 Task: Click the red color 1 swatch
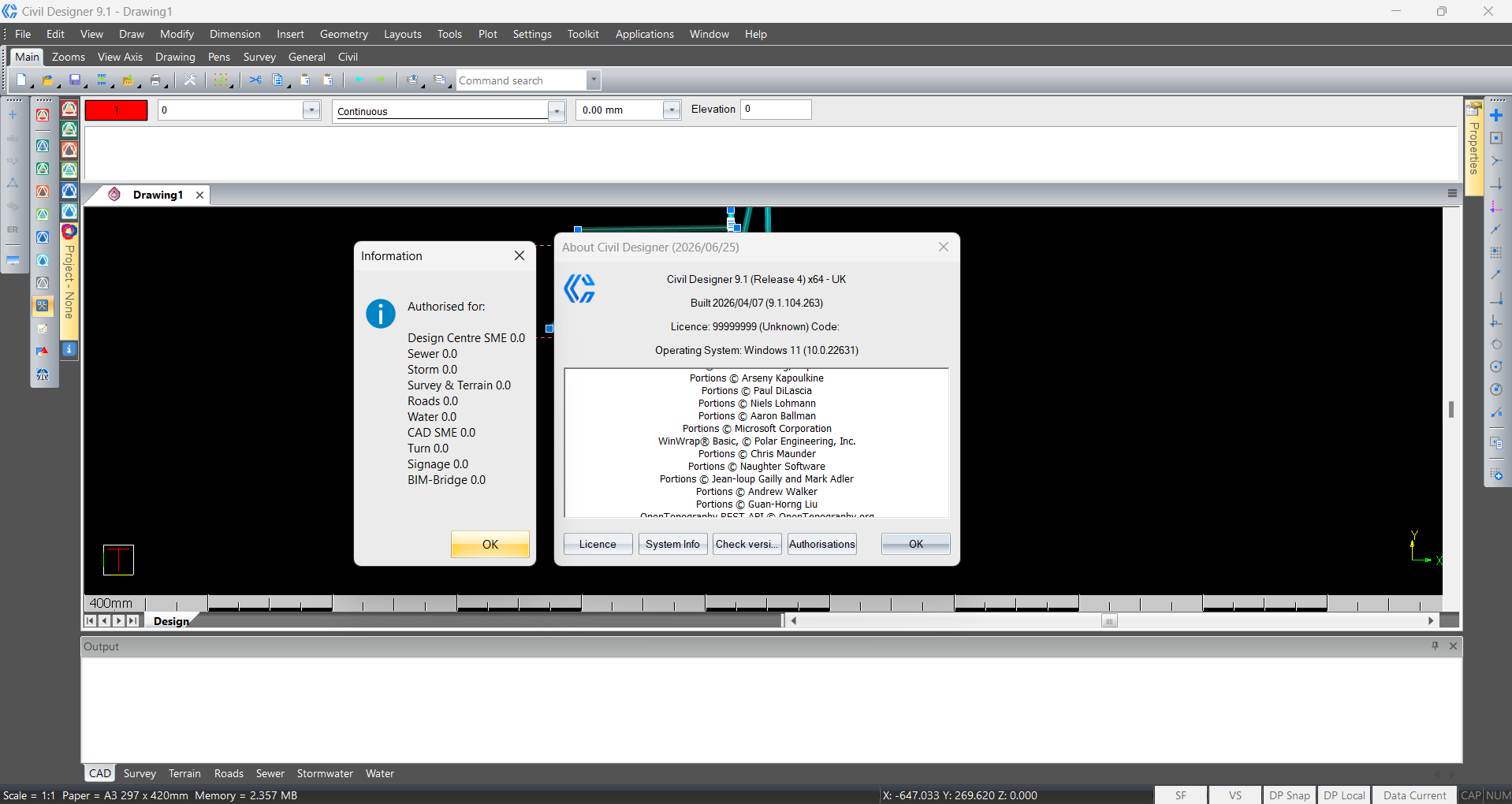[116, 110]
